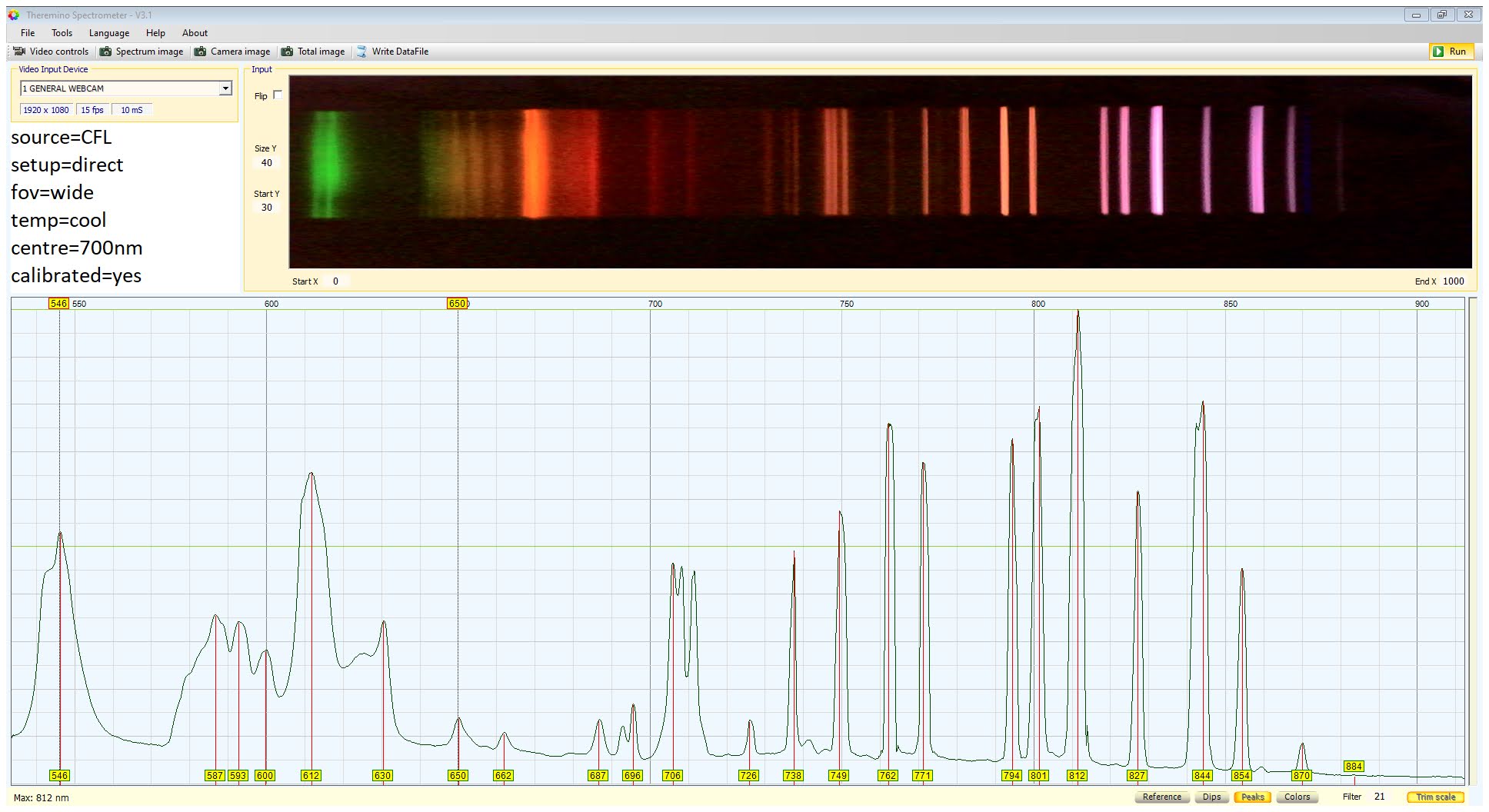The height and width of the screenshot is (812, 1489).
Task: Click the 762 peak label
Action: point(888,776)
